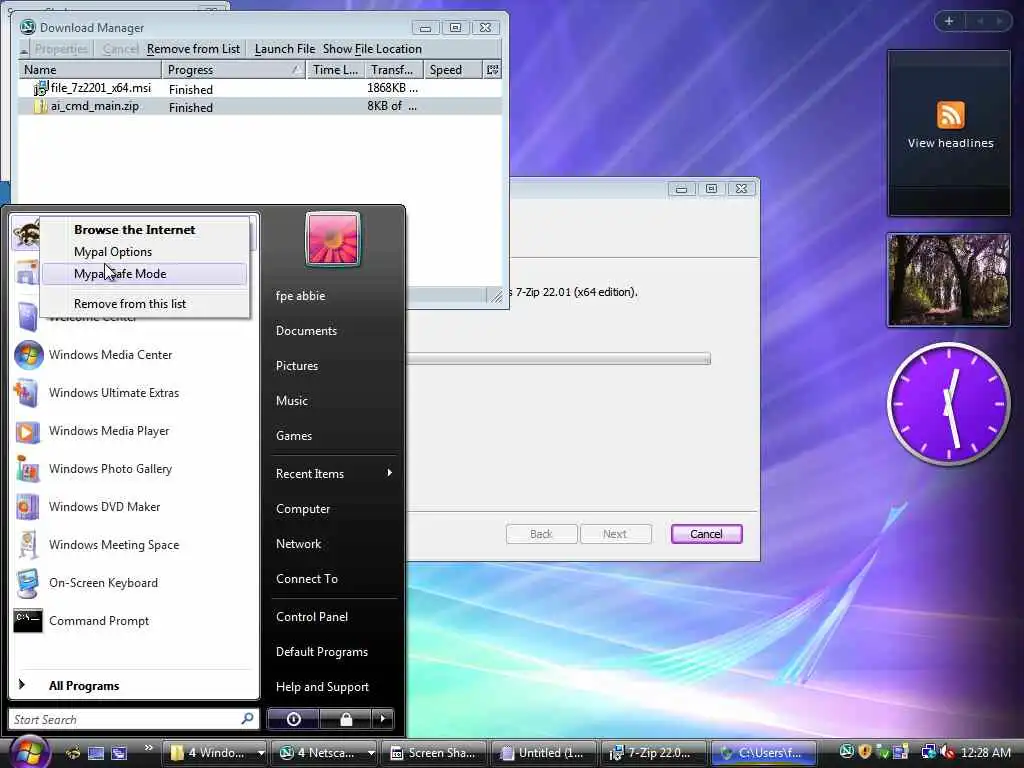Viewport: 1024px width, 768px height.
Task: Sort downloads by Progress column
Action: pyautogui.click(x=234, y=70)
